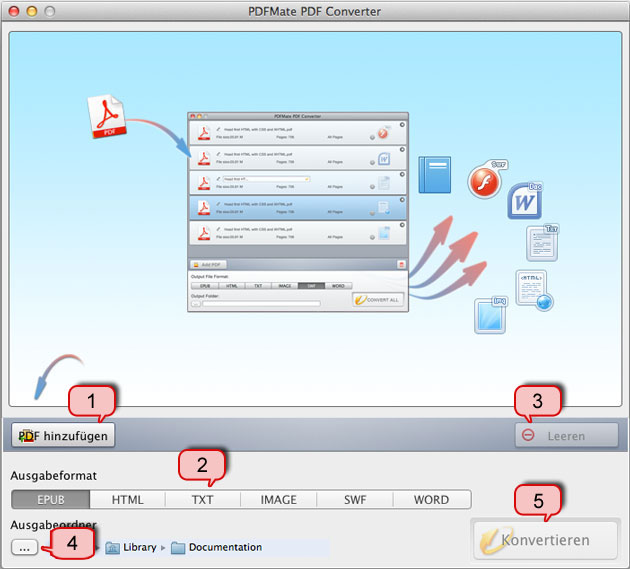Viewport: 630px width, 569px height.
Task: Choose the HTML output format
Action: point(127,499)
